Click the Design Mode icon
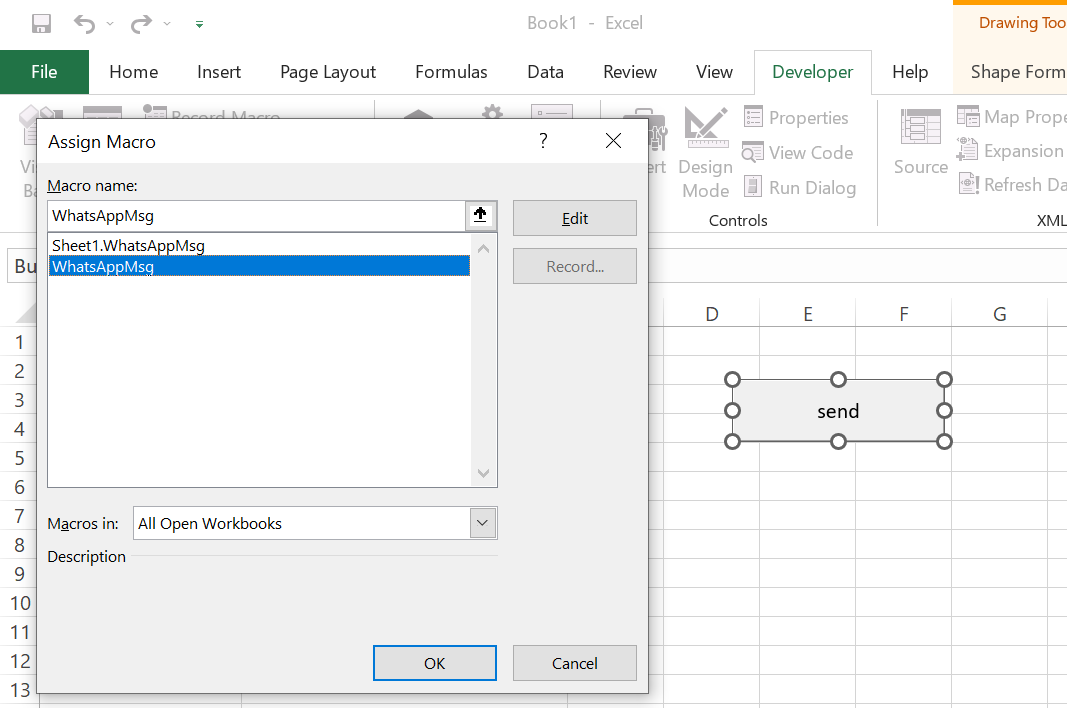The image size is (1067, 708). pos(706,127)
